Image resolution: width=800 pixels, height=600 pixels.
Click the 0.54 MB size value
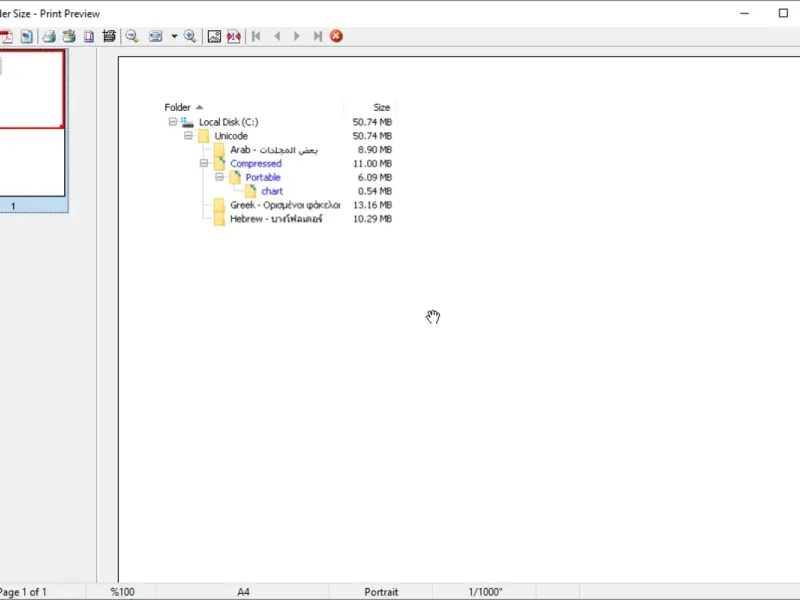pyautogui.click(x=374, y=191)
